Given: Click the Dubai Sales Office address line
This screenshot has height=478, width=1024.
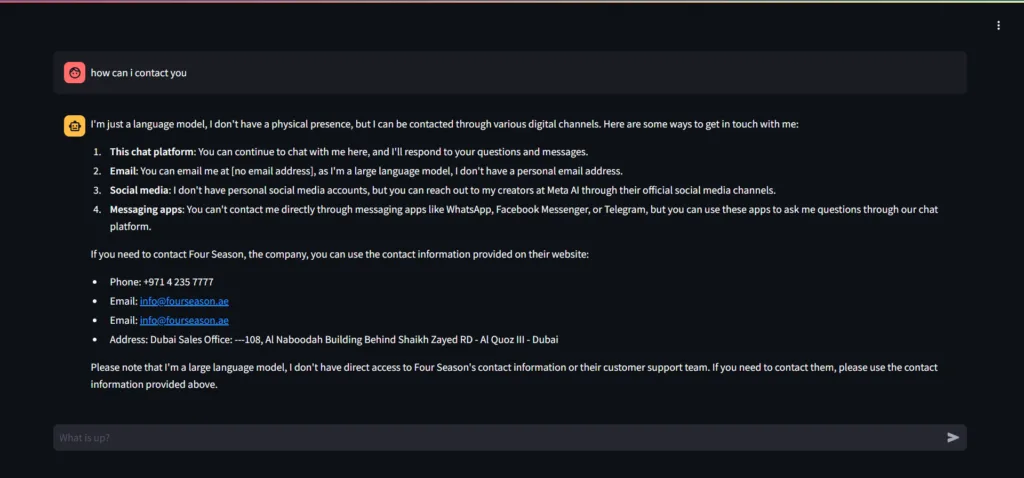Looking at the screenshot, I should click(334, 340).
